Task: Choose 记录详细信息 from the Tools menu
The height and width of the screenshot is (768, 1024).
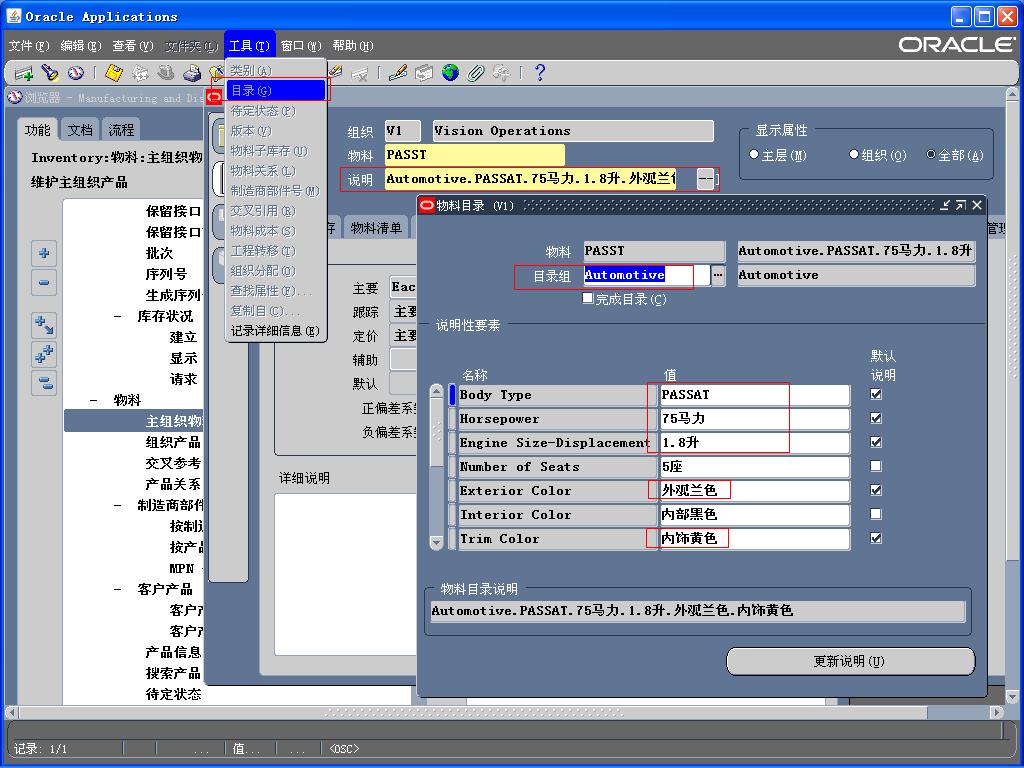Action: pyautogui.click(x=275, y=330)
